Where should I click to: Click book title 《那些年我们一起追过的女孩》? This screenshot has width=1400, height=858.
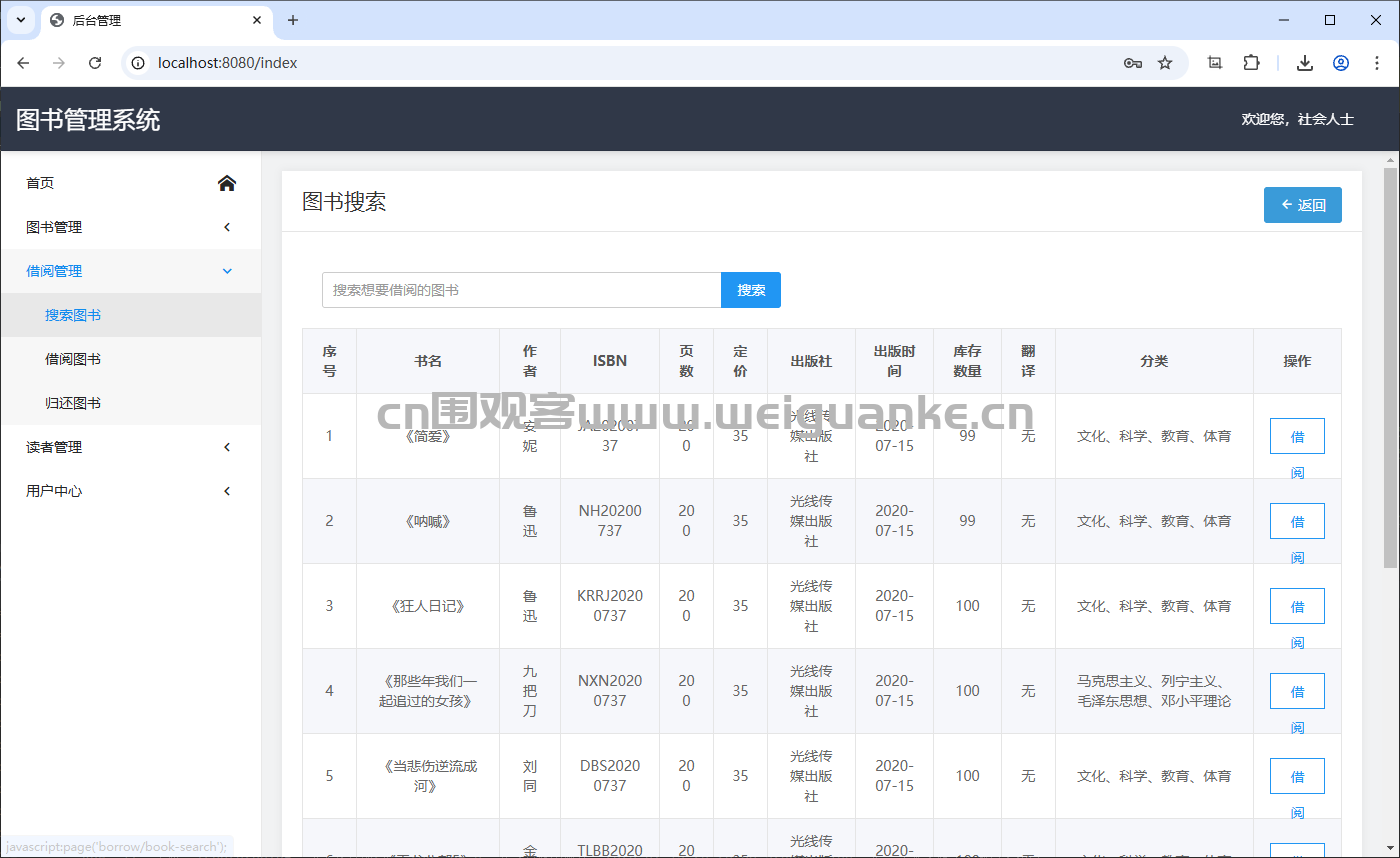(x=428, y=691)
